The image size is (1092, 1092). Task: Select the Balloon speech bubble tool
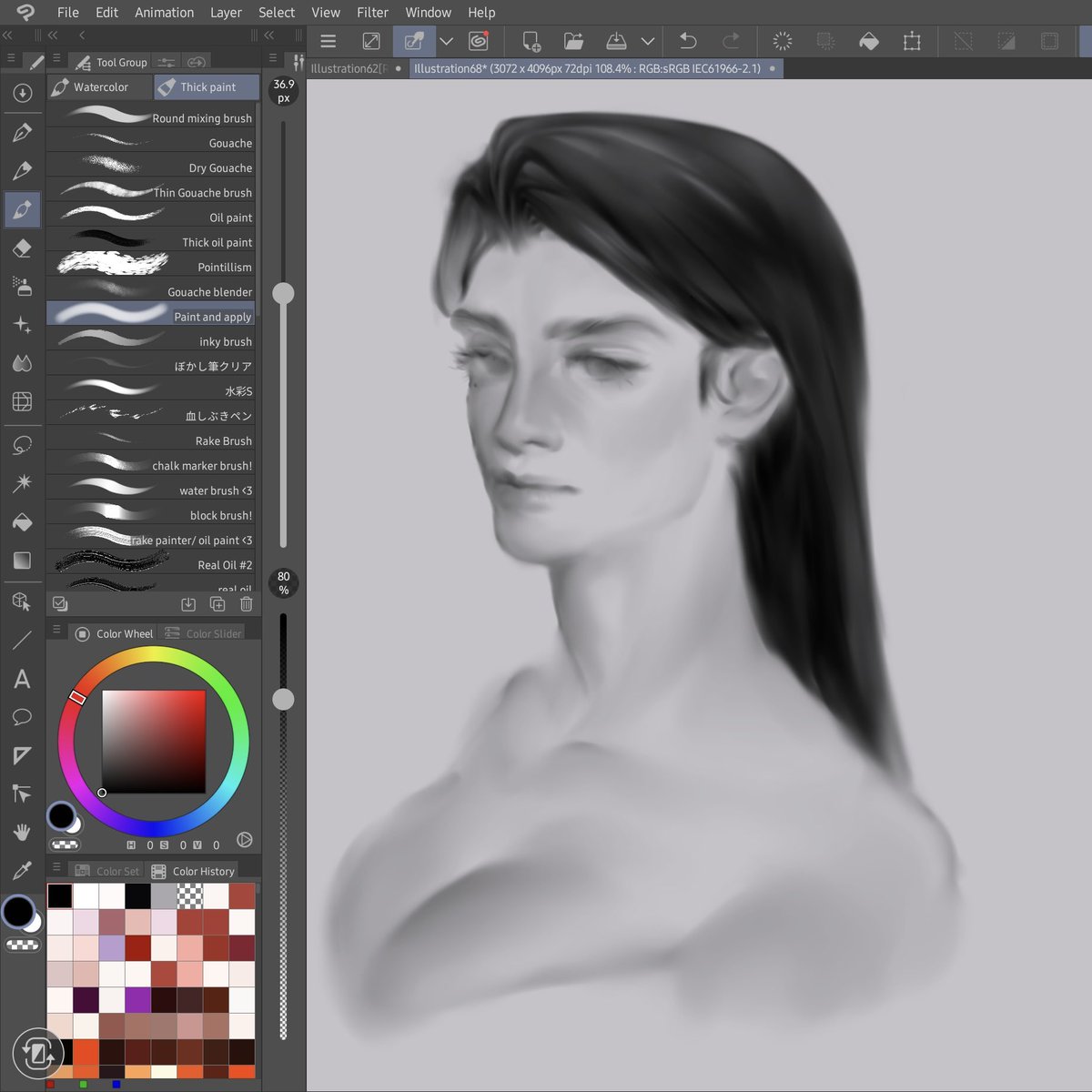[23, 717]
